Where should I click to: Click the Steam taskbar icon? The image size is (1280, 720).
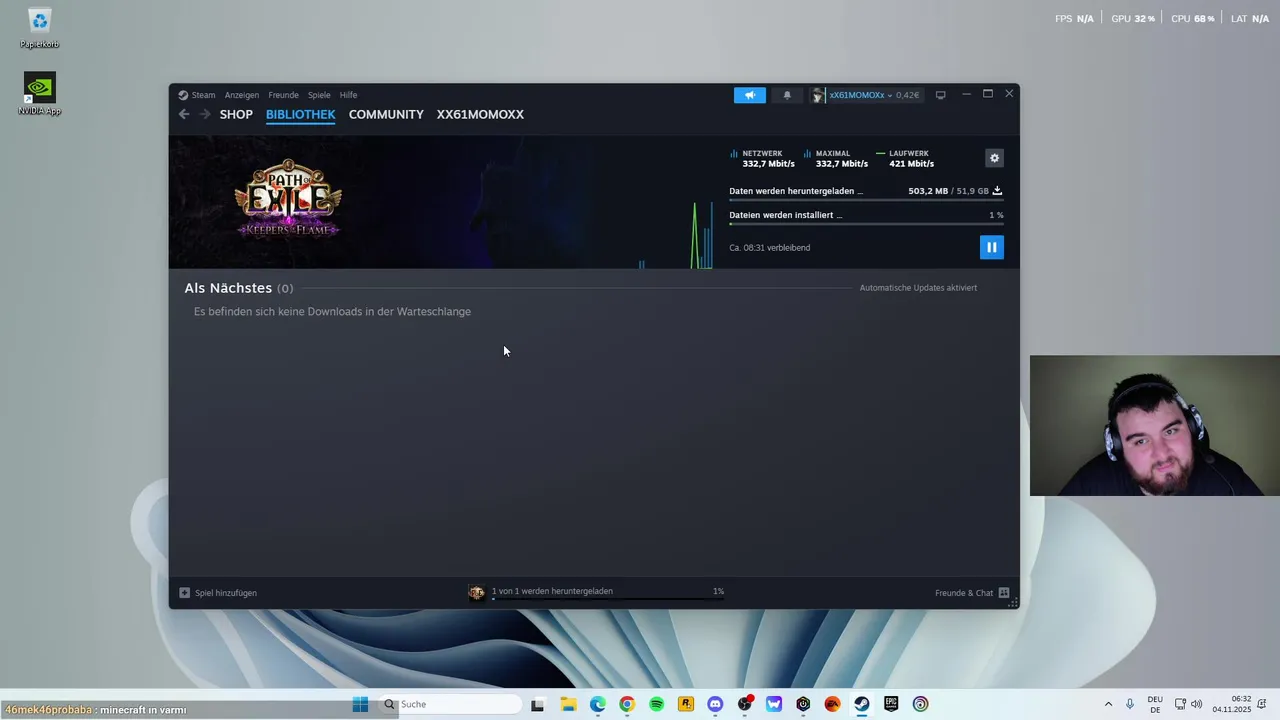pos(862,704)
